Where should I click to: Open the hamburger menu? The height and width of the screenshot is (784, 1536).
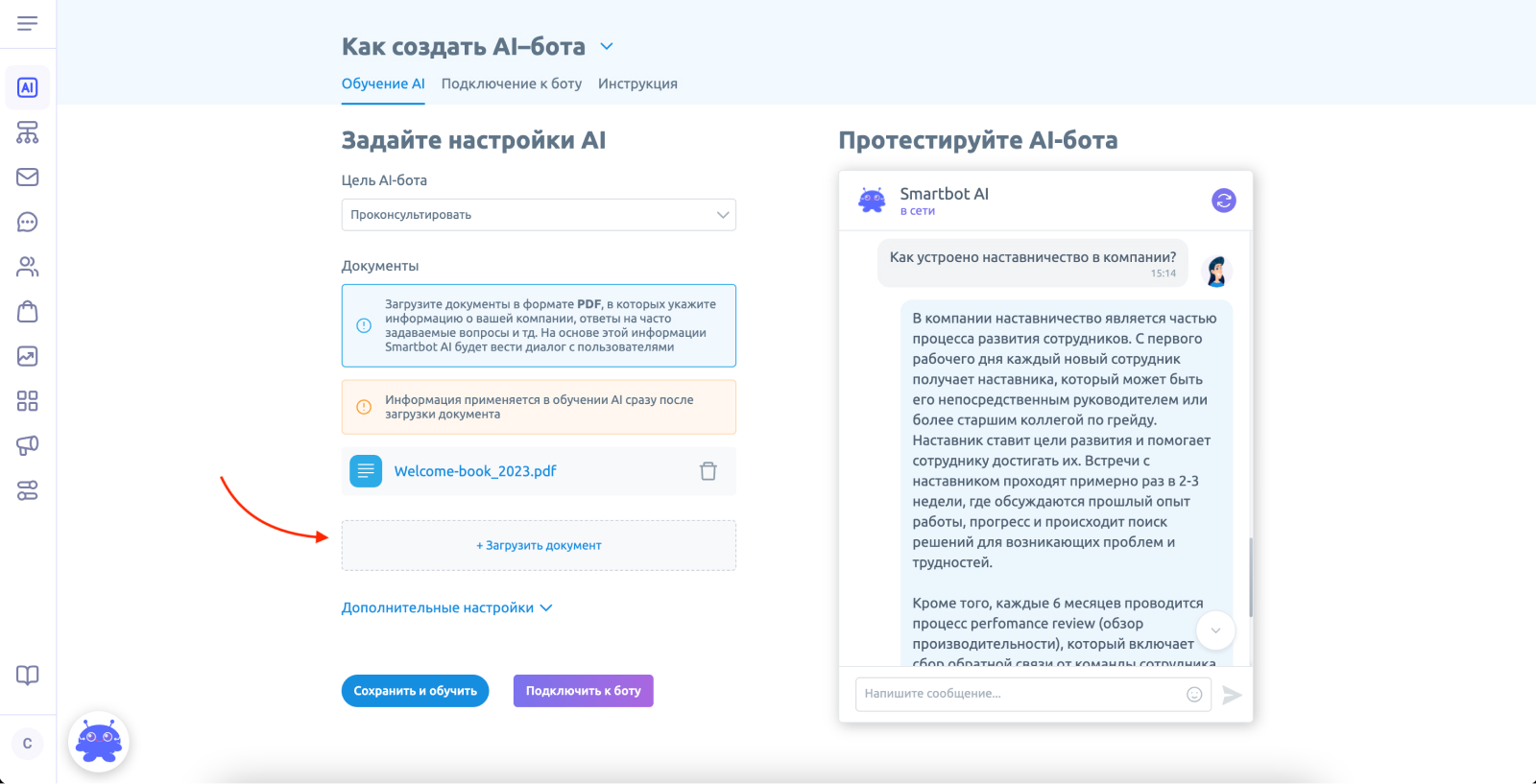click(28, 23)
